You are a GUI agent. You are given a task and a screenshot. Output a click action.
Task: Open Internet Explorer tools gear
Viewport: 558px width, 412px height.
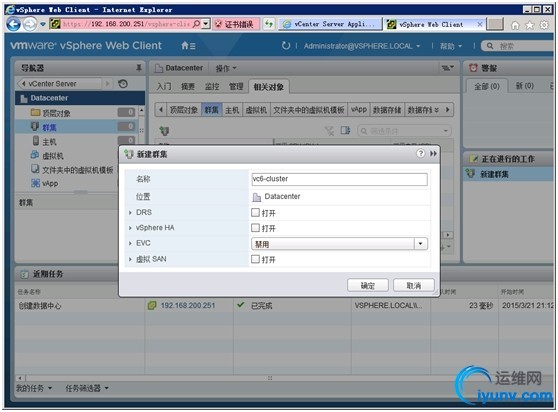coord(544,25)
